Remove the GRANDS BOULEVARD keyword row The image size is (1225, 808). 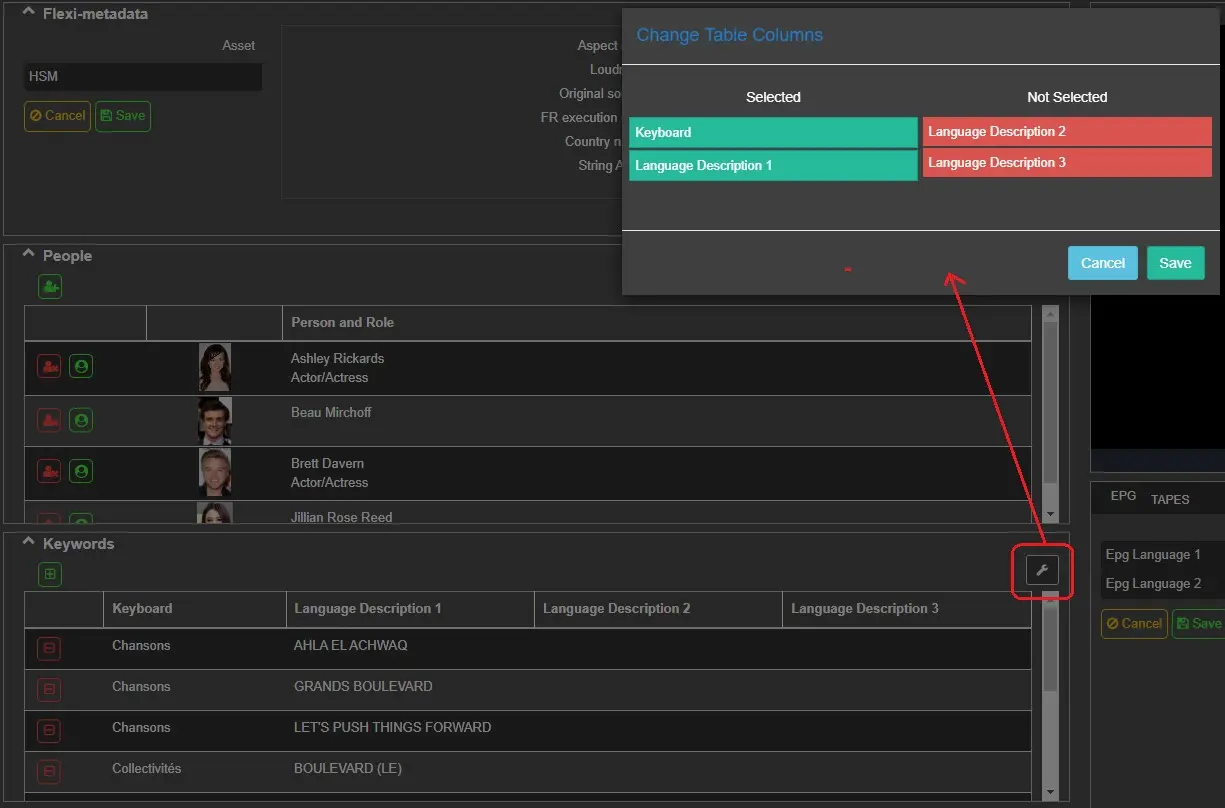(x=49, y=690)
